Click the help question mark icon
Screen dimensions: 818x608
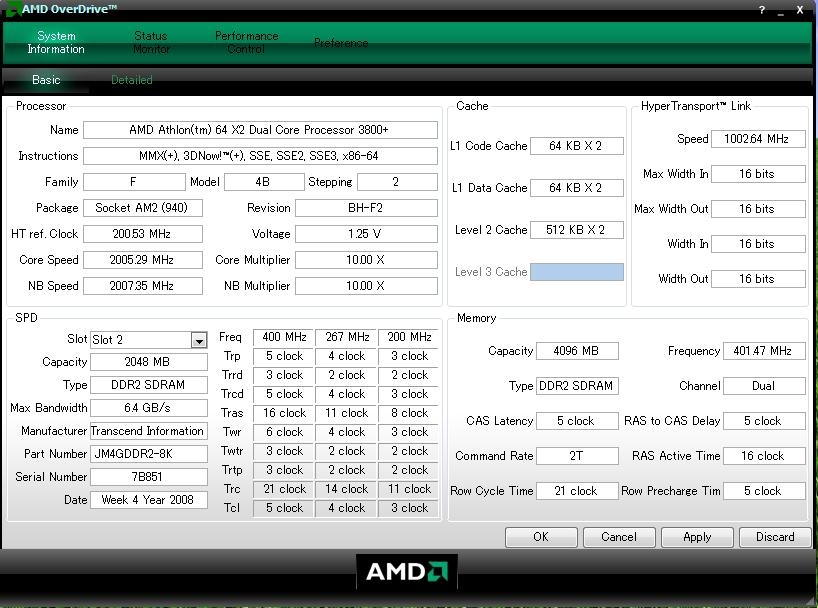(762, 9)
